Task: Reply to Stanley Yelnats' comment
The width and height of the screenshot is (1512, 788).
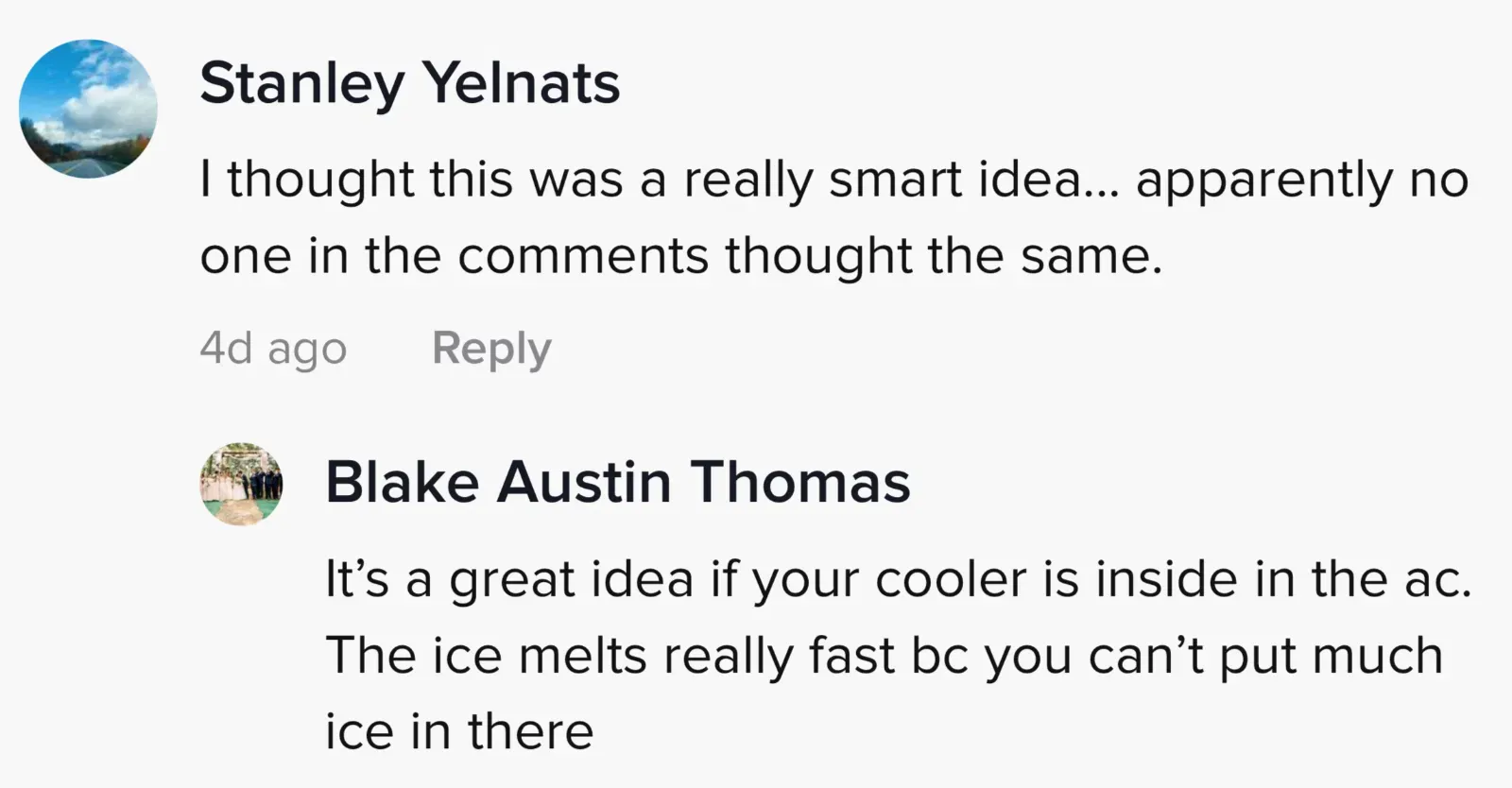Action: pos(491,348)
